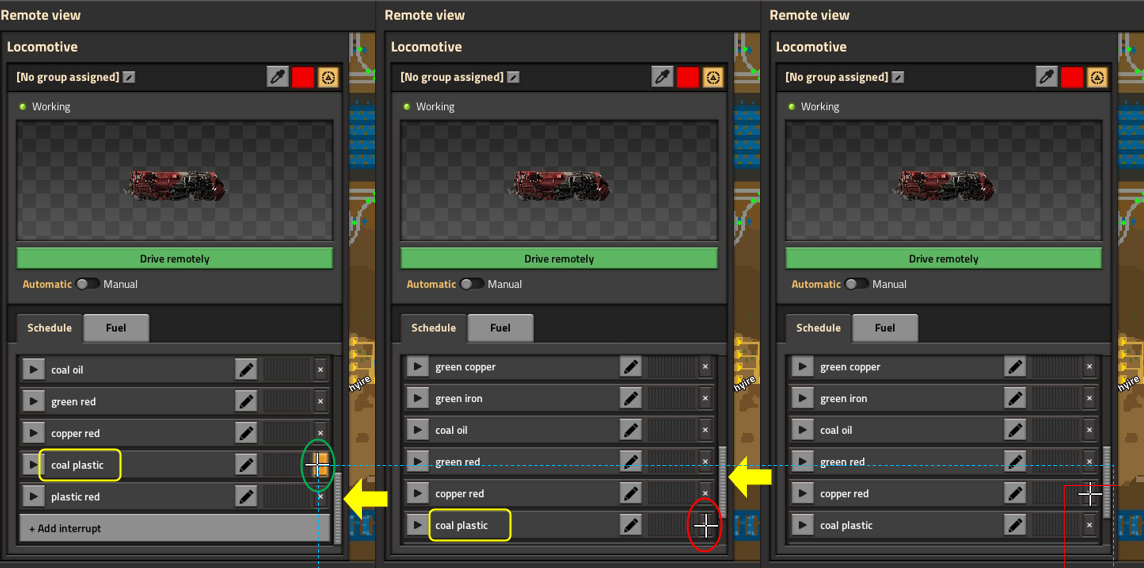The image size is (1144, 568).
Task: Click the schedule scrollbar in right panel
Action: [1106, 480]
